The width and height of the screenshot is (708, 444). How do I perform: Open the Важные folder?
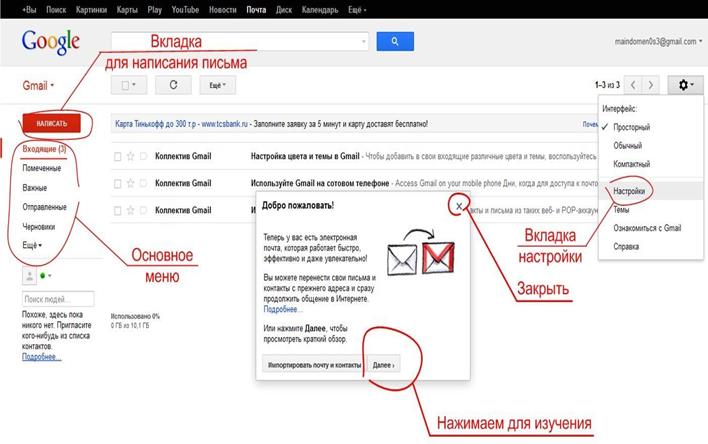(35, 188)
